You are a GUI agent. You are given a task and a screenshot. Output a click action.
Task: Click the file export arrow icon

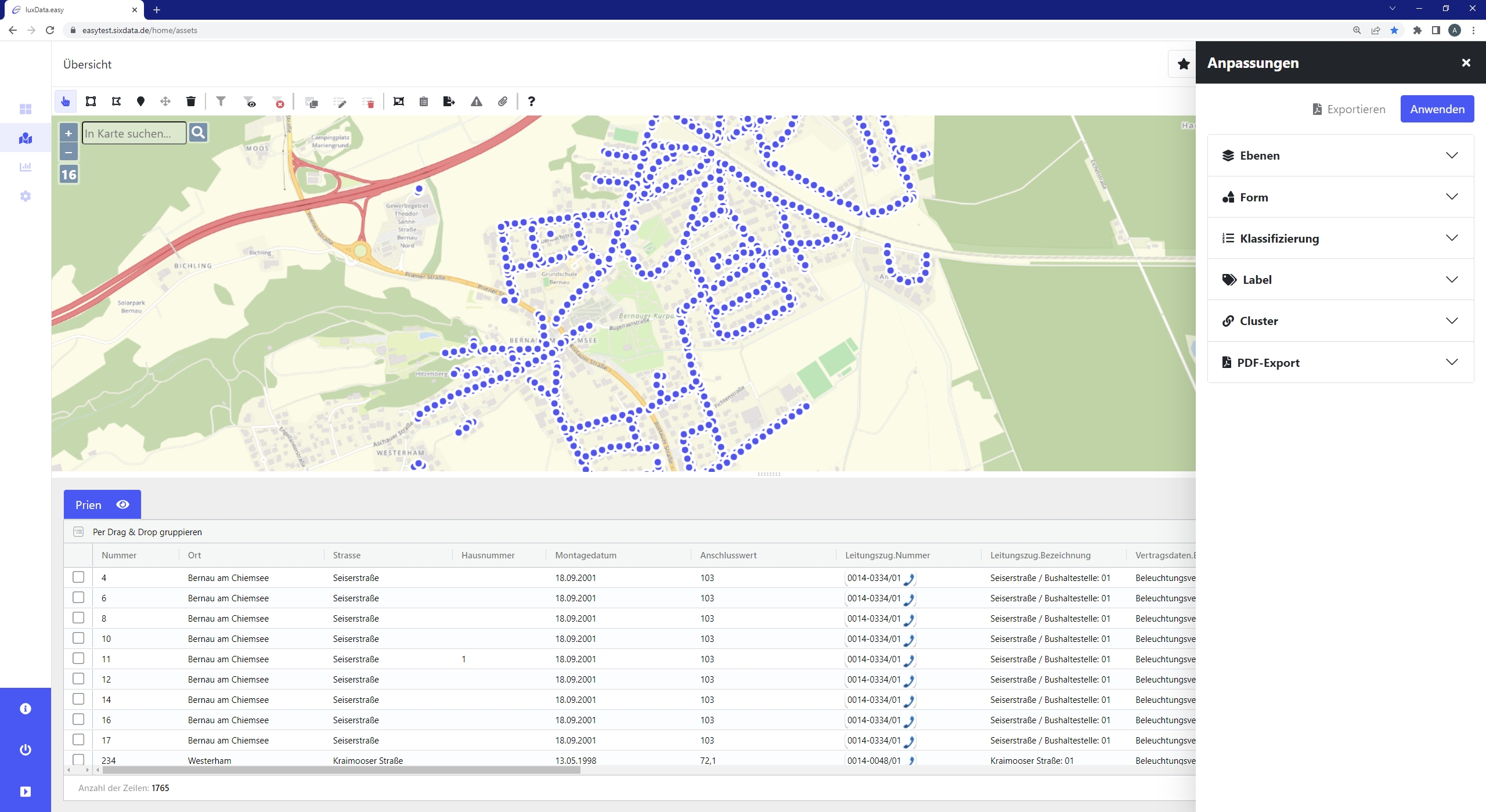(449, 102)
